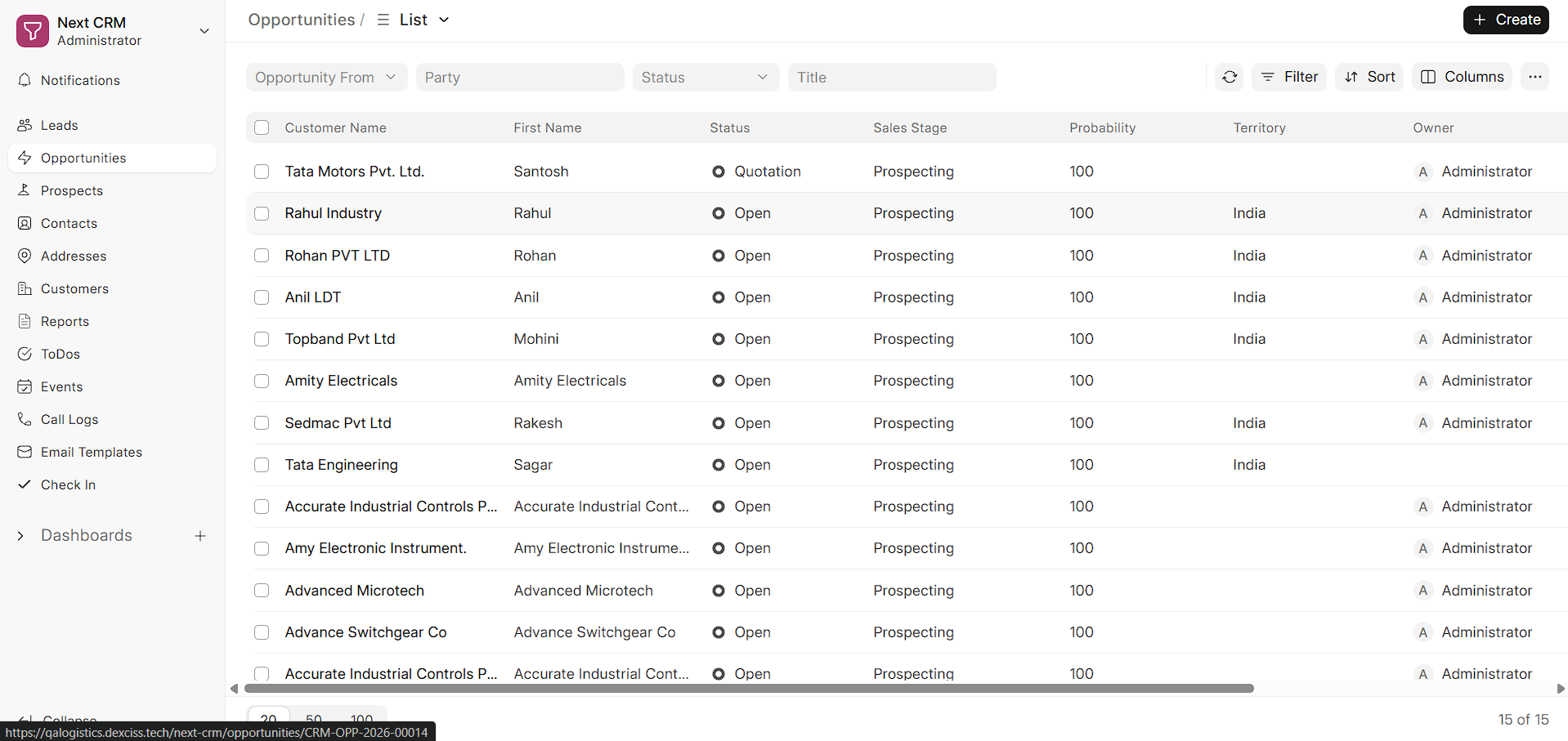The image size is (1568, 741).
Task: Click the Create button
Action: [x=1506, y=20]
